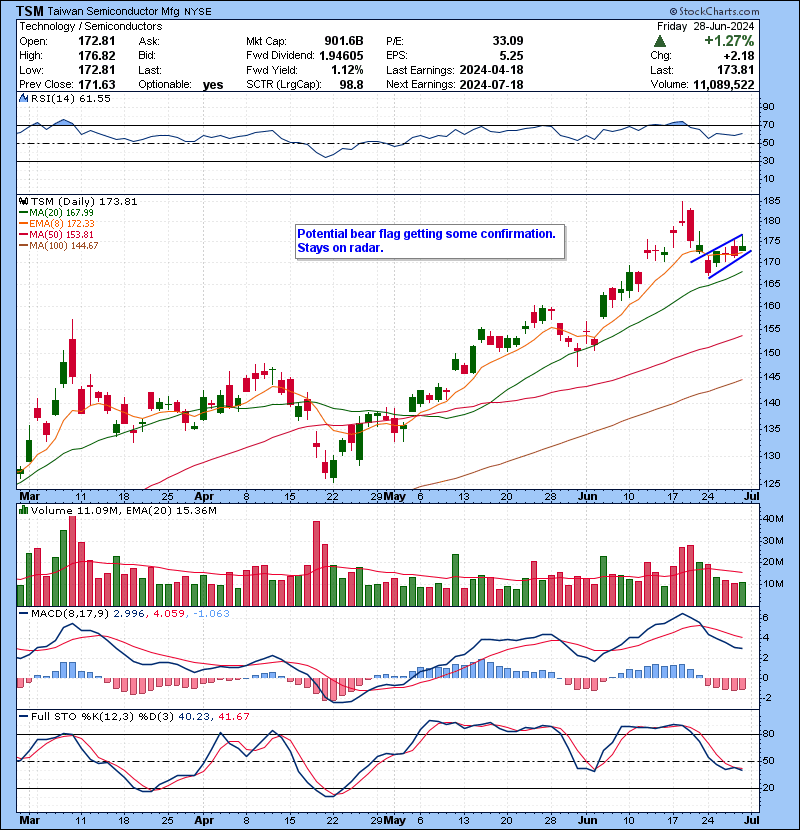
Task: Click the SCTR (LrgCap) value 98.8
Action: click(351, 84)
